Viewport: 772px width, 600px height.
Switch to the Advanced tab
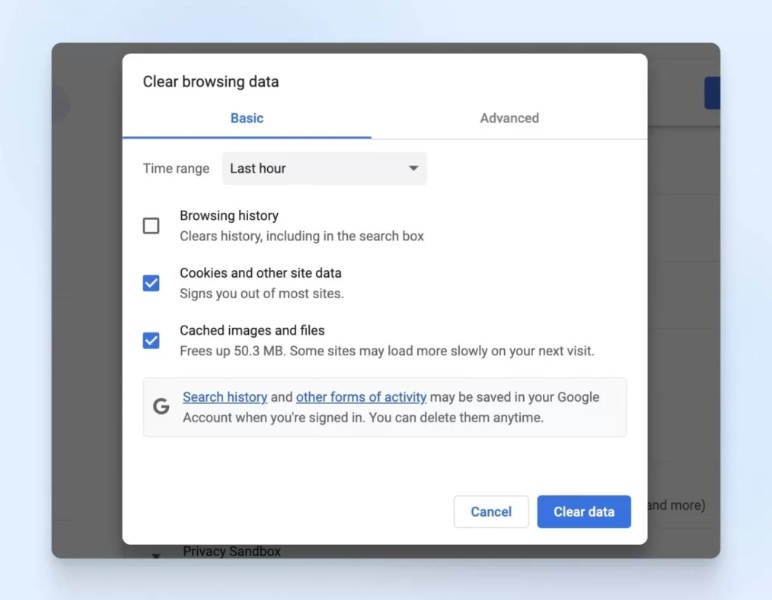509,118
